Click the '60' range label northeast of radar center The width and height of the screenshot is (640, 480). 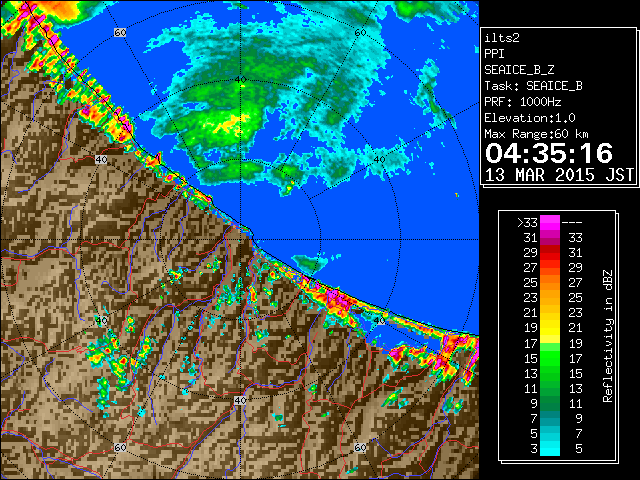[x=360, y=33]
